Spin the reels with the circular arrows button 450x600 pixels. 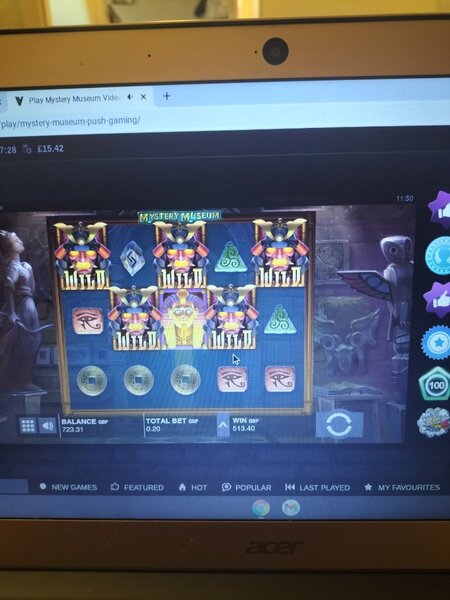(339, 424)
